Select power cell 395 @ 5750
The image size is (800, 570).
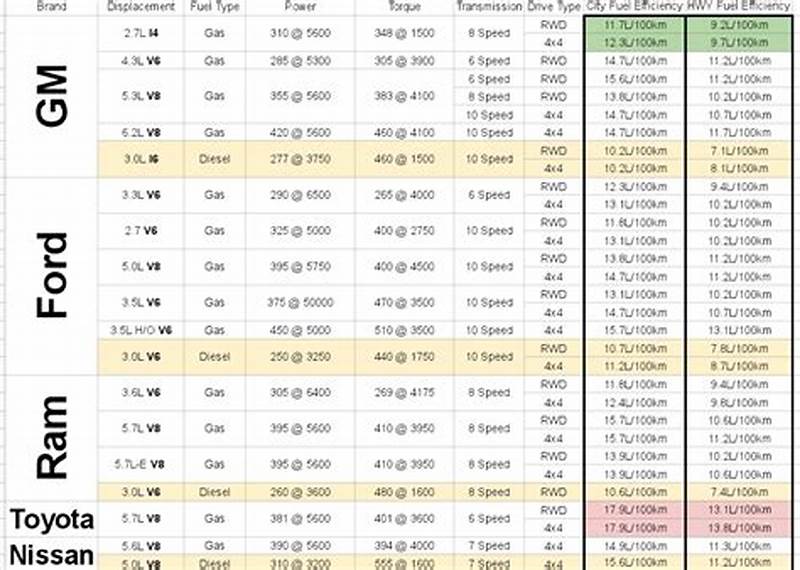click(x=301, y=267)
